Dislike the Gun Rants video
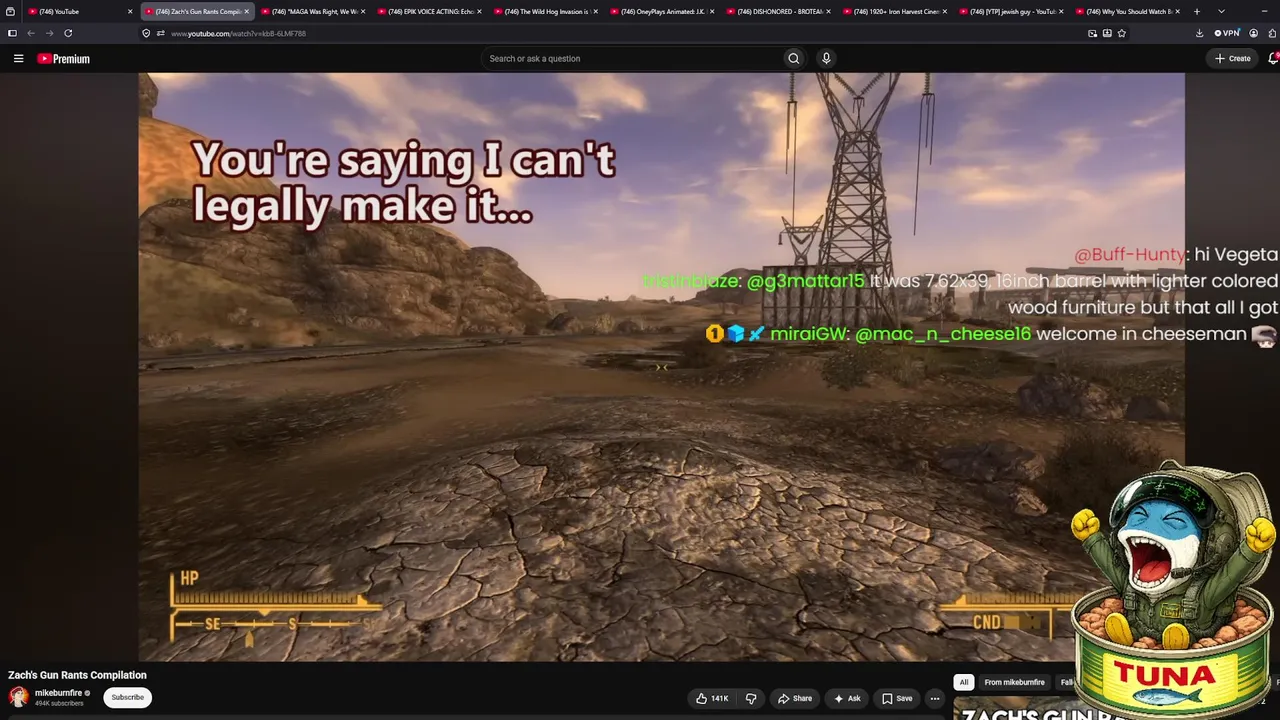This screenshot has width=1280, height=720. click(x=751, y=698)
